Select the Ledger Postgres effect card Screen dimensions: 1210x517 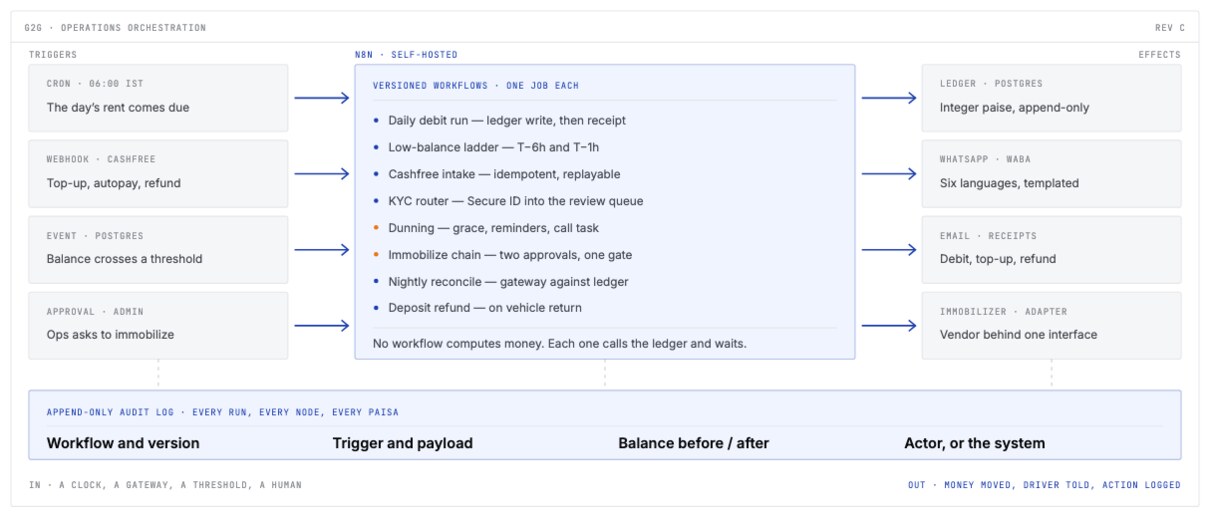click(1051, 98)
